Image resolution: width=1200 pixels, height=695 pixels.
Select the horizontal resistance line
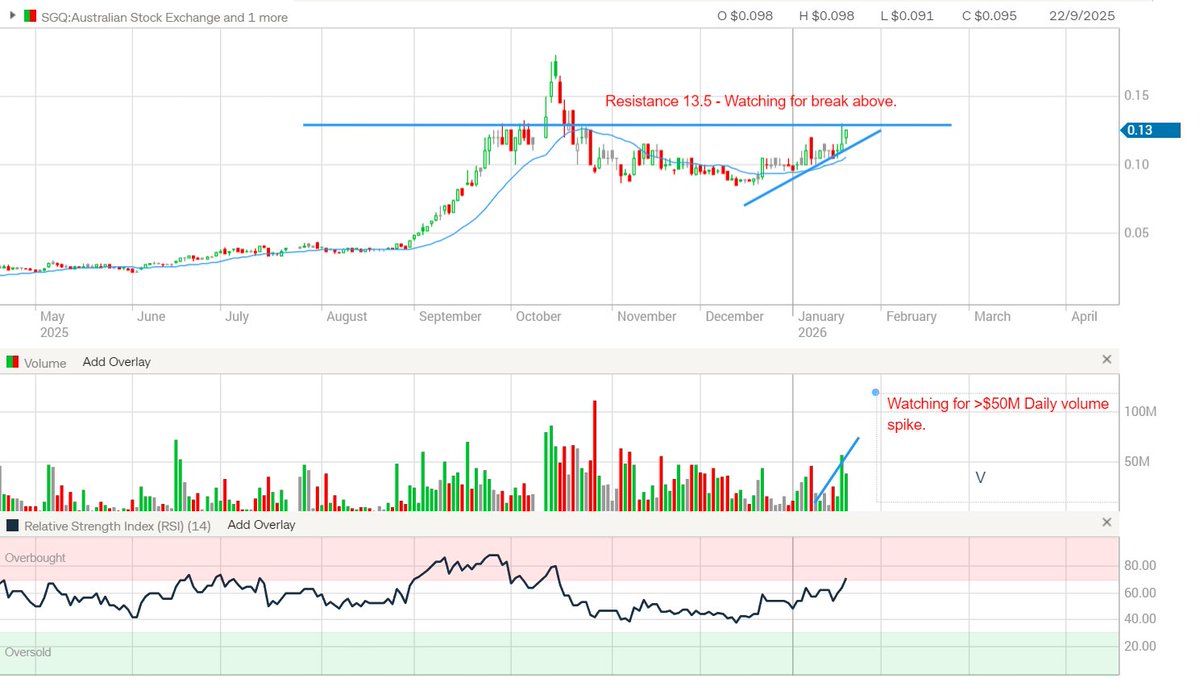click(627, 125)
